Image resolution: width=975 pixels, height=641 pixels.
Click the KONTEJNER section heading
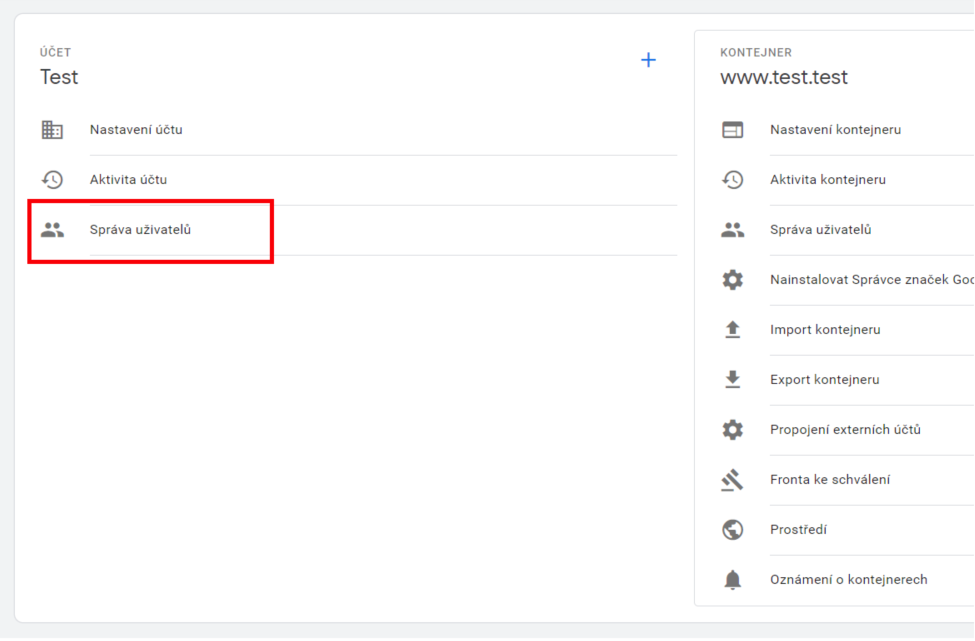coord(756,52)
